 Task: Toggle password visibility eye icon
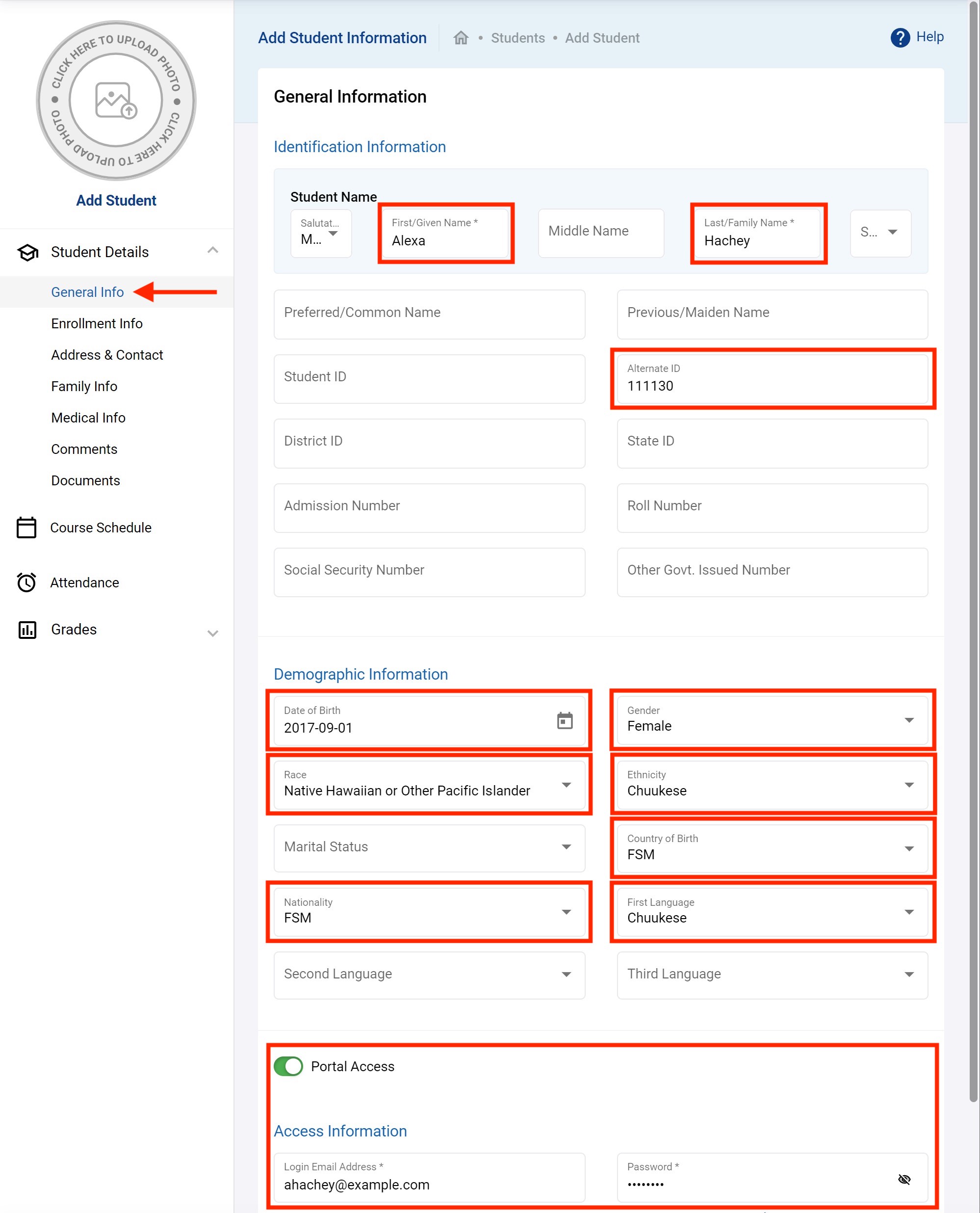(x=904, y=1179)
